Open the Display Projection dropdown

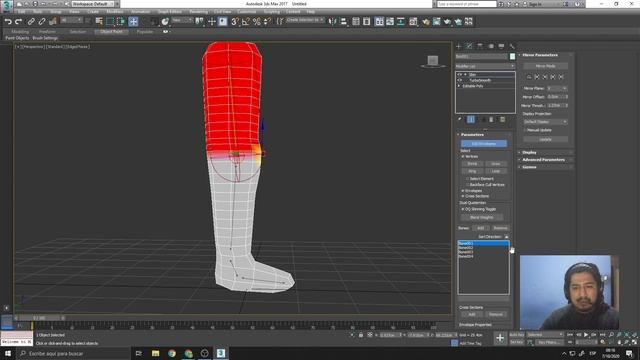[x=545, y=122]
